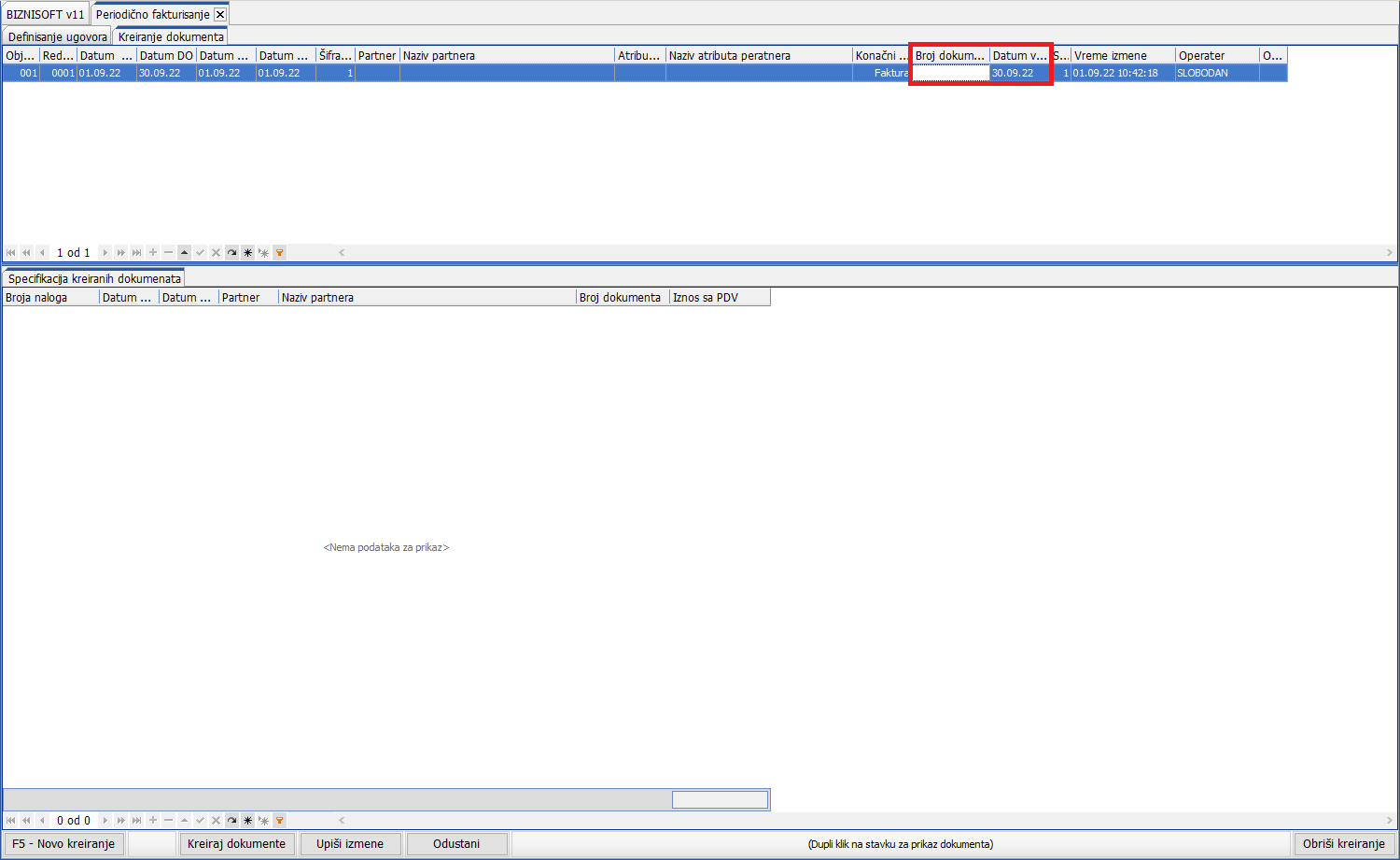Sort by the Naziv partnera column in upper grid

coord(506,56)
